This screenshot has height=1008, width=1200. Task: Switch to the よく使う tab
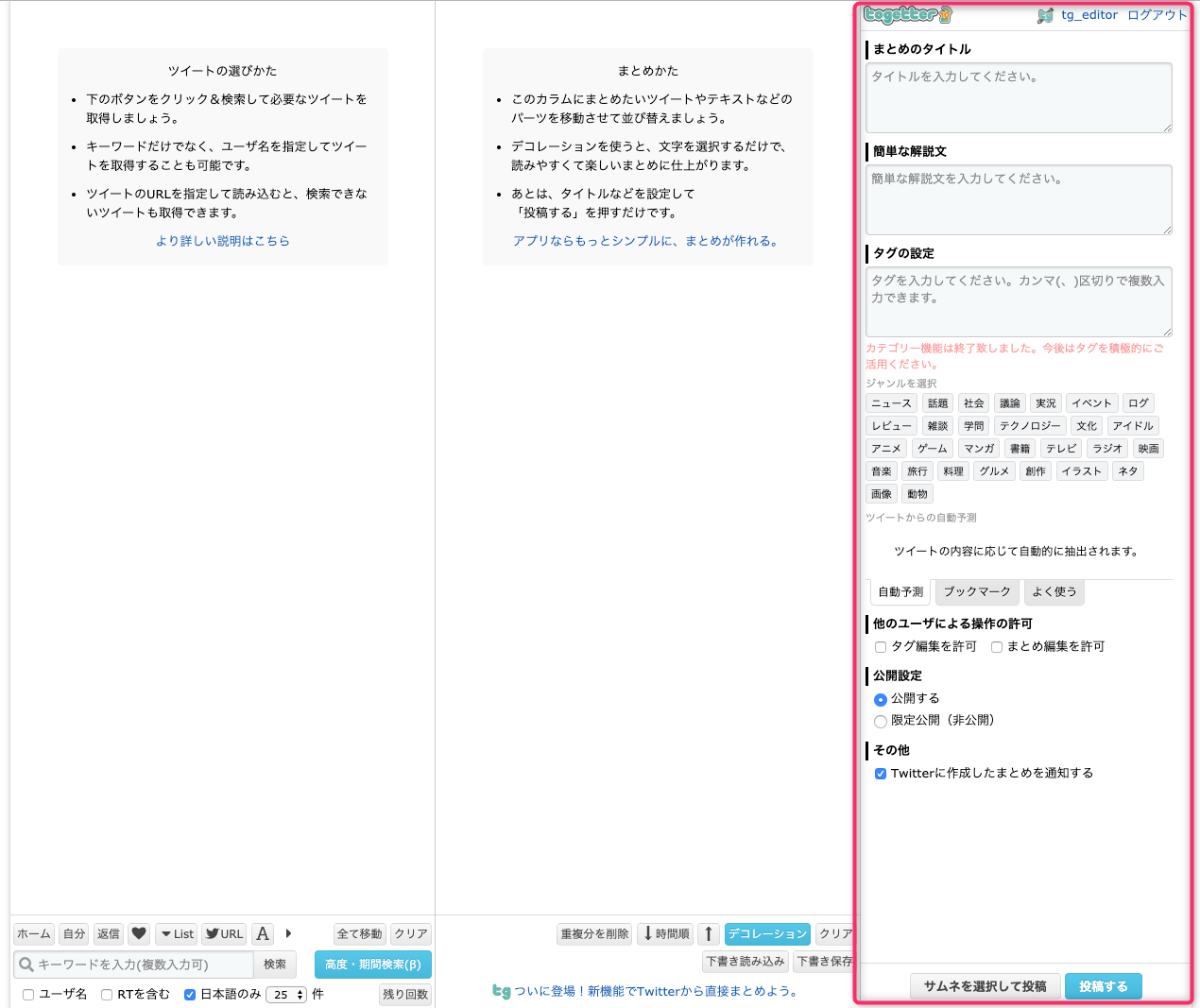(1054, 592)
